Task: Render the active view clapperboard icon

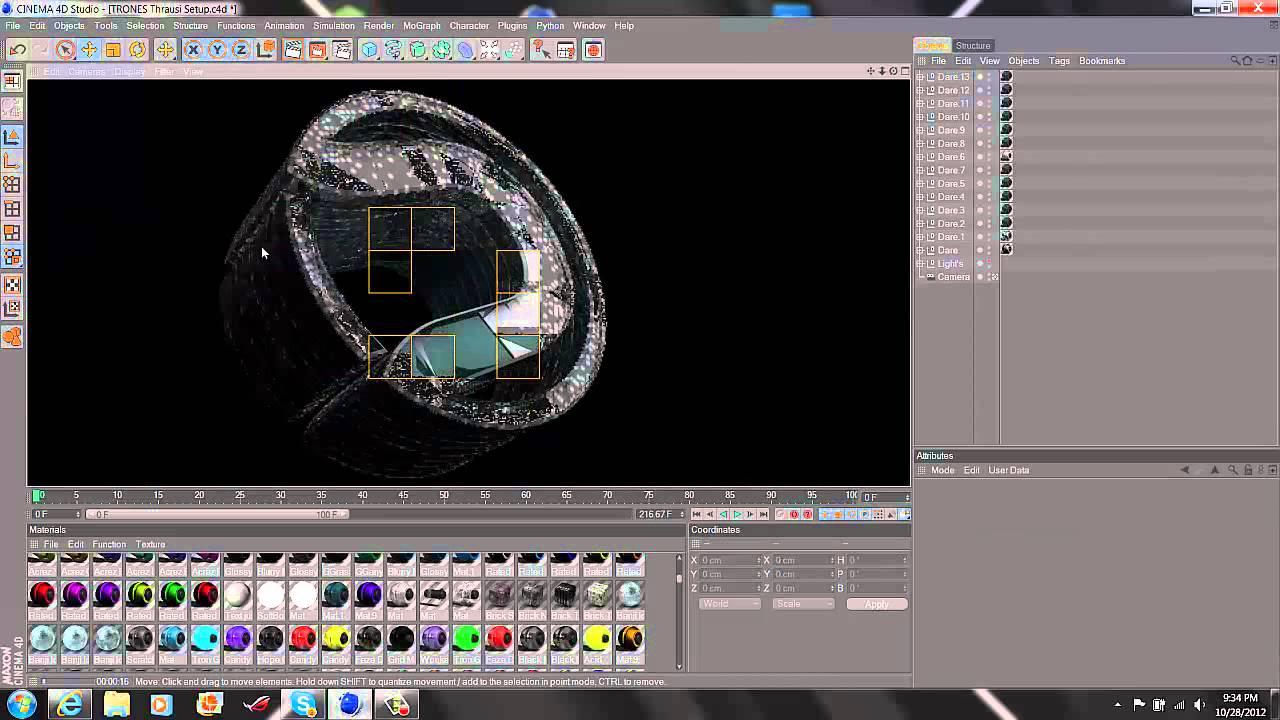Action: (x=293, y=50)
